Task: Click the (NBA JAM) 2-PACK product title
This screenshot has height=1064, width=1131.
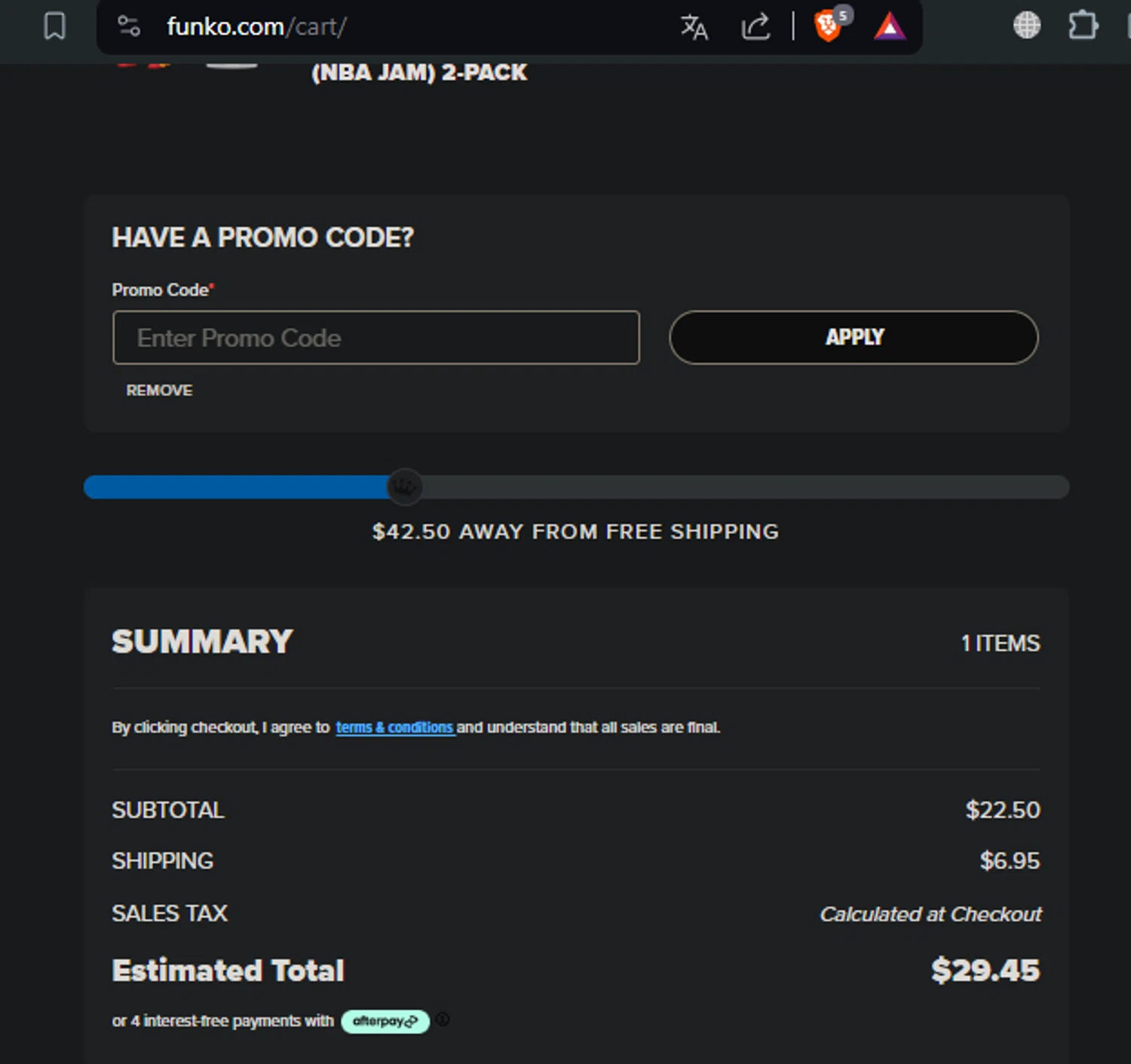Action: coord(419,72)
